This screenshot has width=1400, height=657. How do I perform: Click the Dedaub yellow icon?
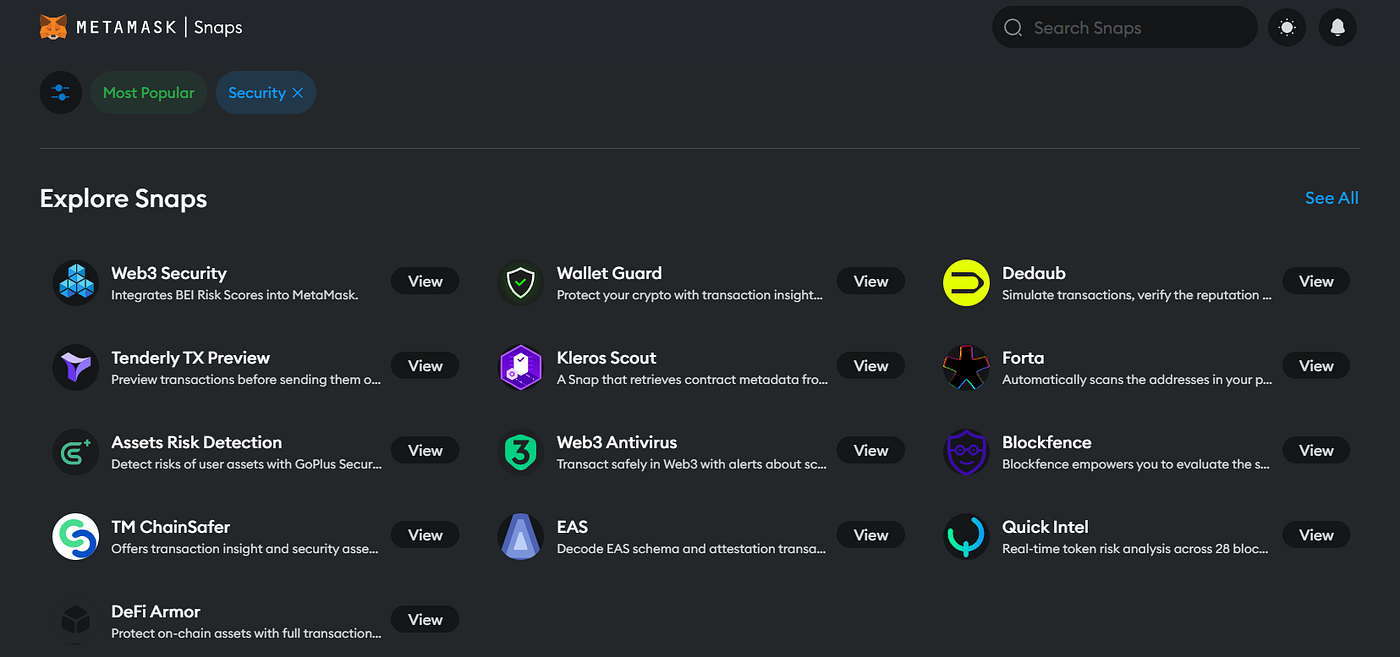pyautogui.click(x=966, y=282)
